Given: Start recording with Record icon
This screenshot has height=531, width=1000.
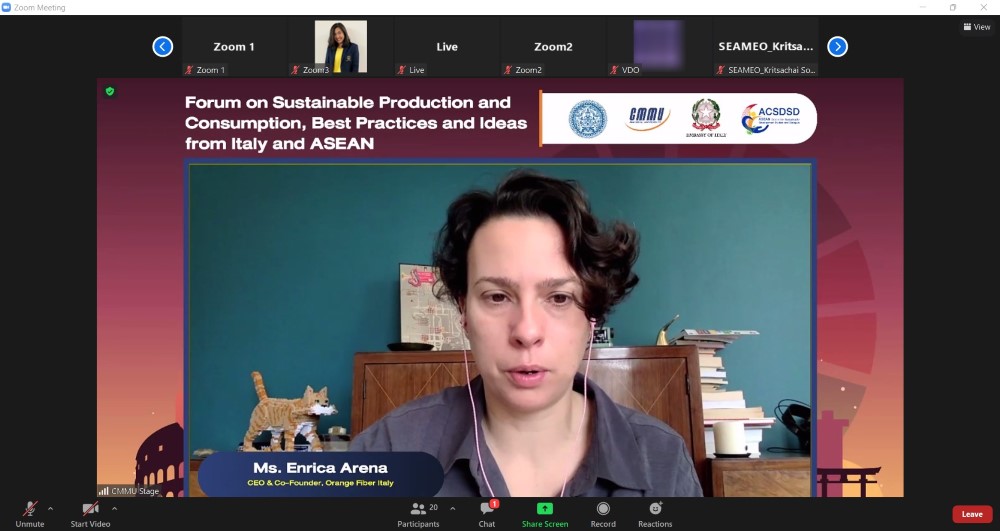Looking at the screenshot, I should (x=603, y=509).
